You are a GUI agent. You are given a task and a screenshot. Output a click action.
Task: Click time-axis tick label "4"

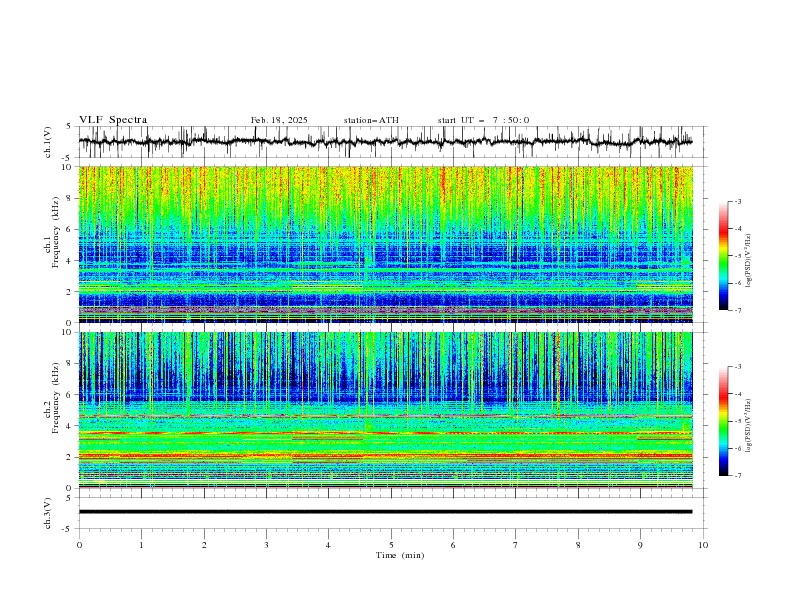tap(328, 545)
